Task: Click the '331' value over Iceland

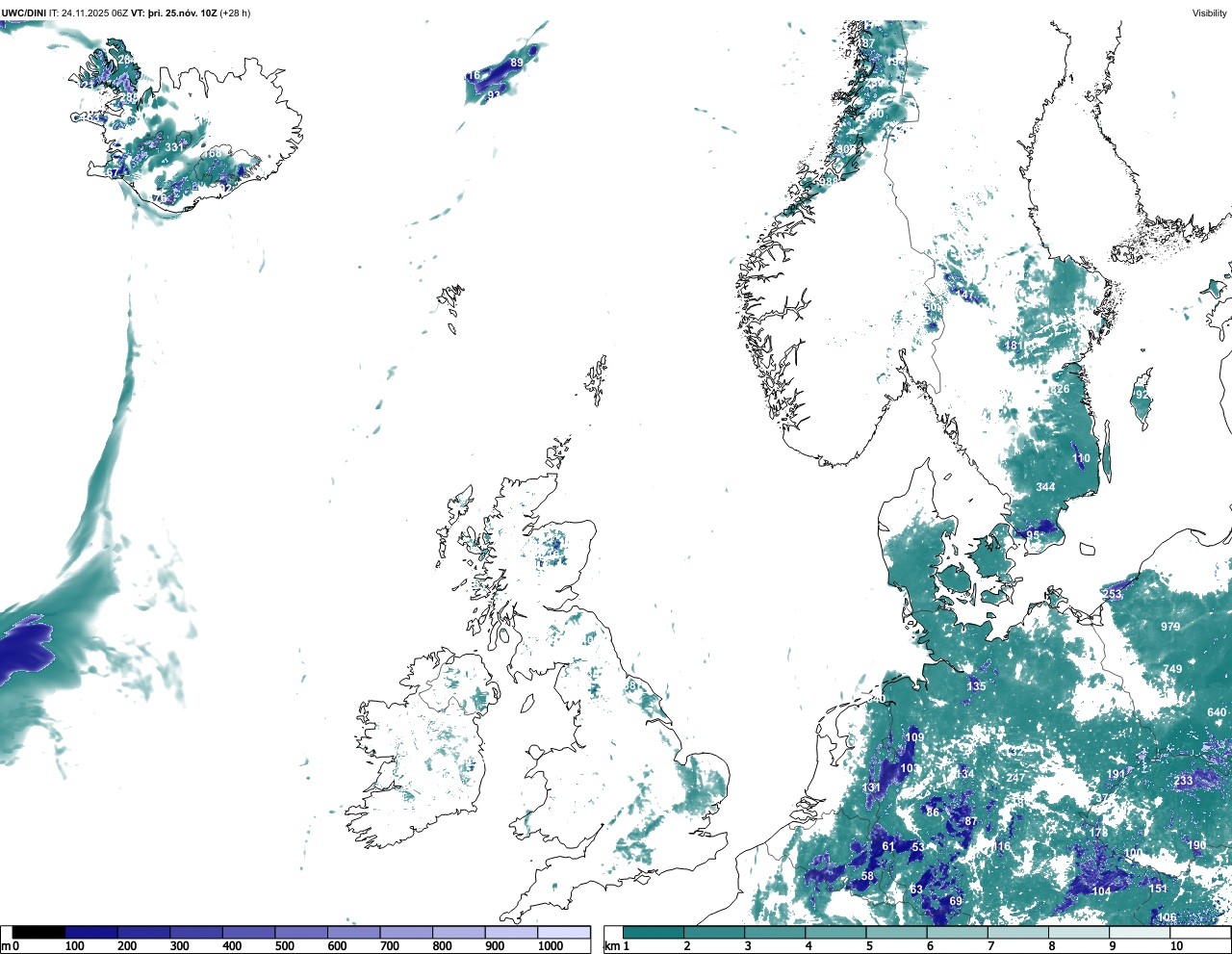Action: pyautogui.click(x=173, y=147)
